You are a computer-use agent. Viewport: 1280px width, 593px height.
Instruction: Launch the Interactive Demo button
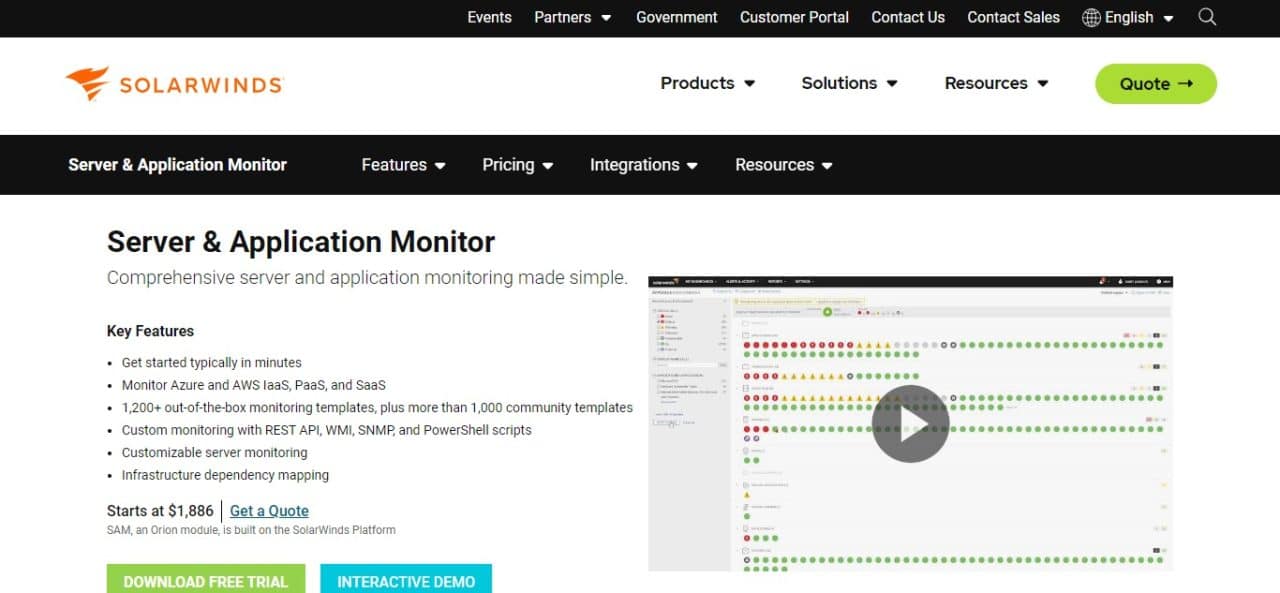tap(406, 579)
